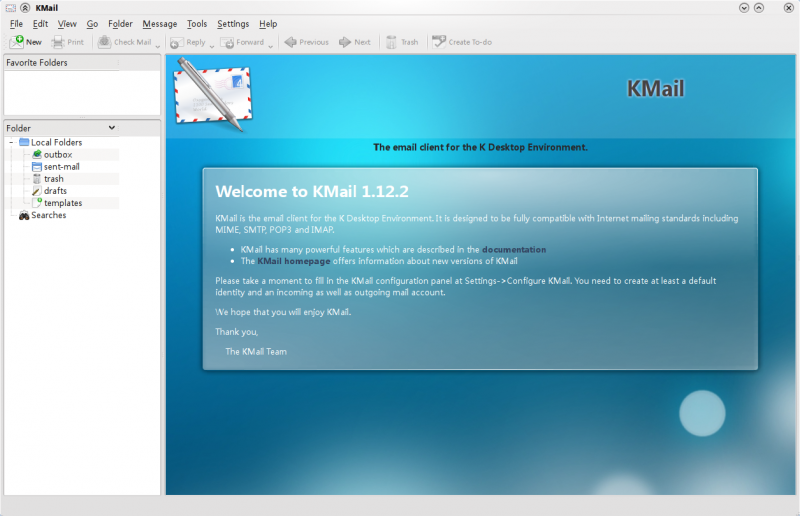
Task: Select the 'drafts' folder label
Action: (x=55, y=191)
